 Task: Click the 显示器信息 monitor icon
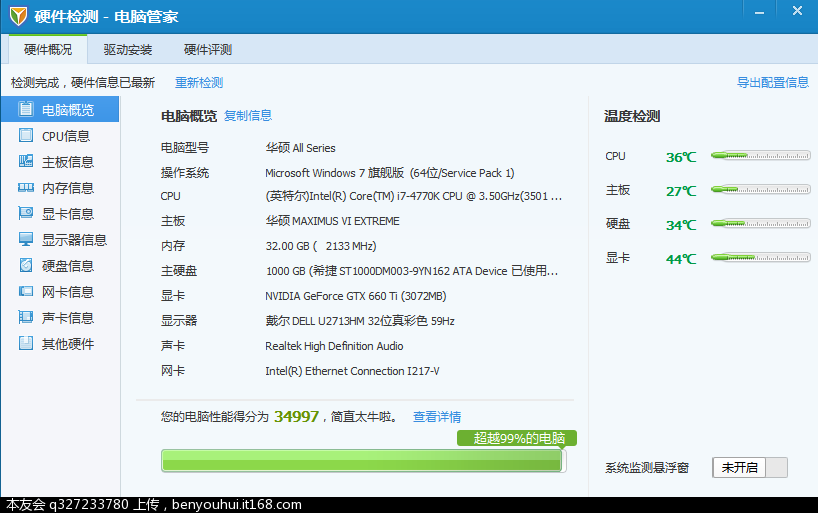point(26,239)
